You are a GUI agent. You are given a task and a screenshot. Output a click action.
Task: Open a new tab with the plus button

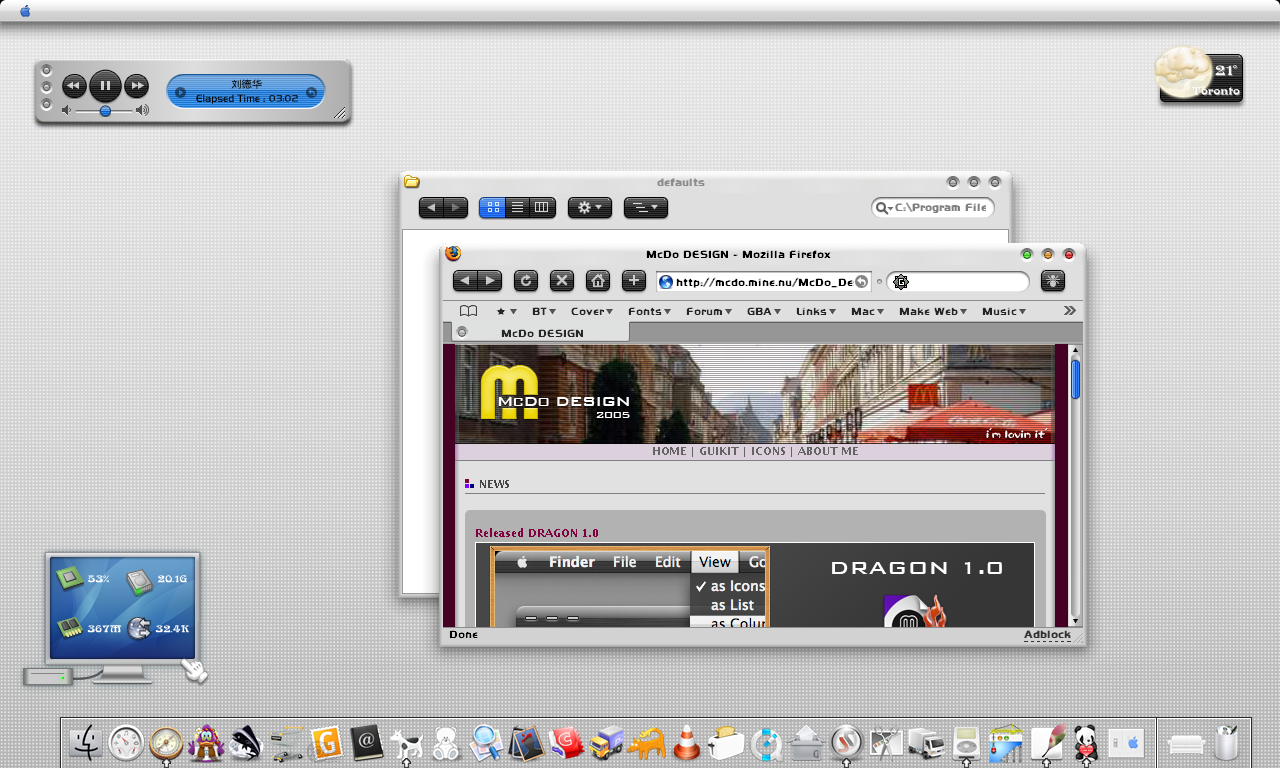(x=634, y=281)
